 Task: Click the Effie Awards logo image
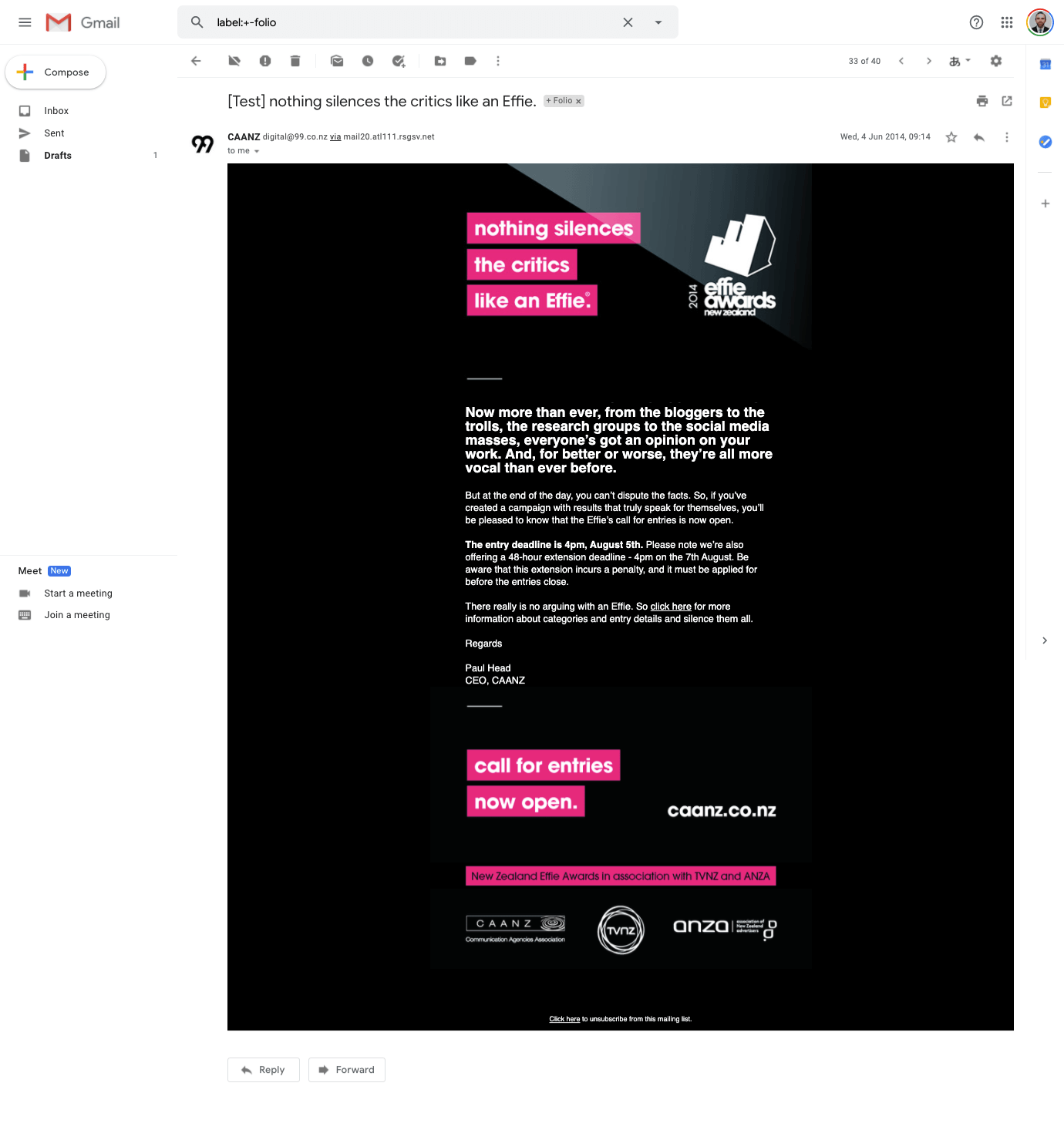(732, 265)
